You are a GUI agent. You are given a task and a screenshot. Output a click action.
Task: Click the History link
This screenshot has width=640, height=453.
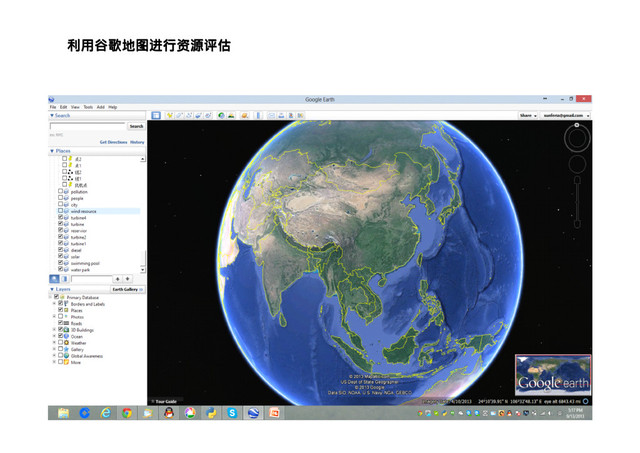point(137,142)
